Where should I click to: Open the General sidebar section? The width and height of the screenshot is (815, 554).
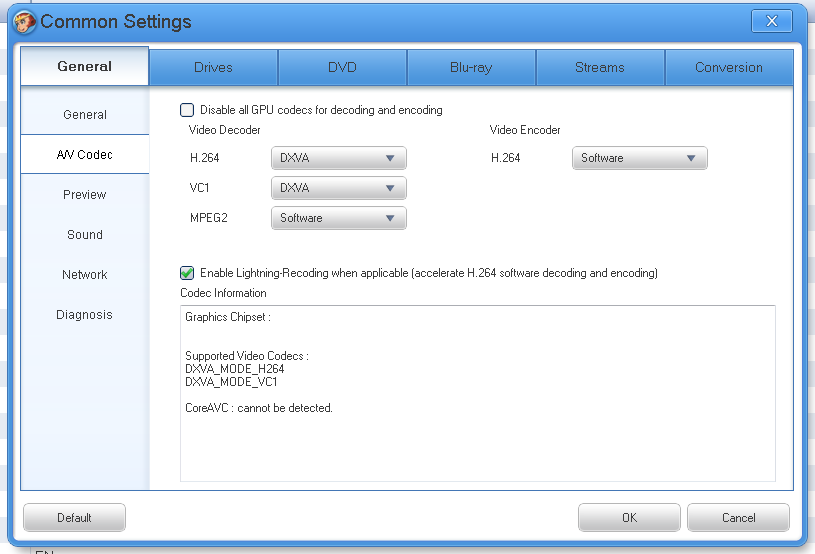coord(85,114)
